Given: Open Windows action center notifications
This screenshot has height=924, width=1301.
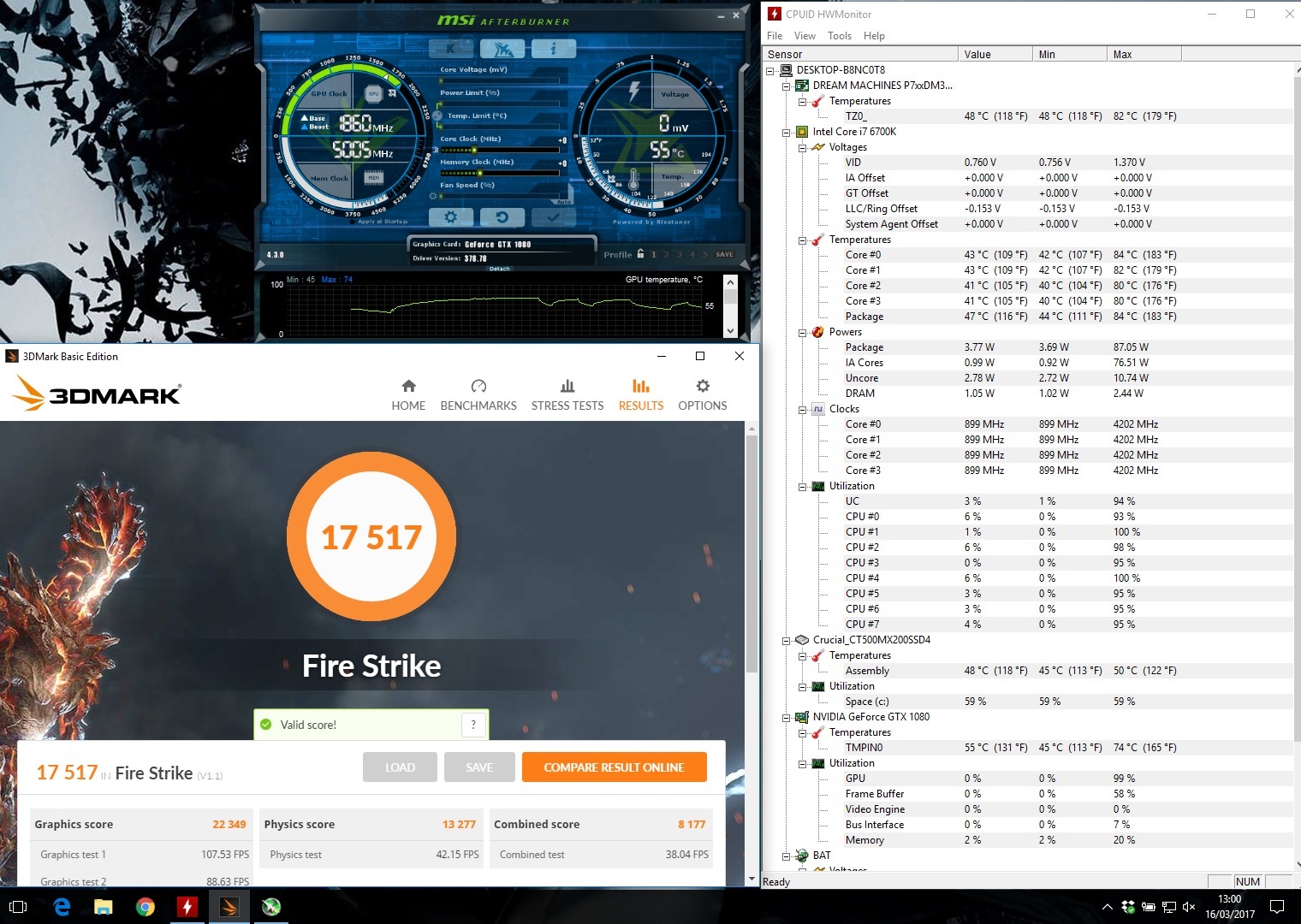Looking at the screenshot, I should point(1276,907).
